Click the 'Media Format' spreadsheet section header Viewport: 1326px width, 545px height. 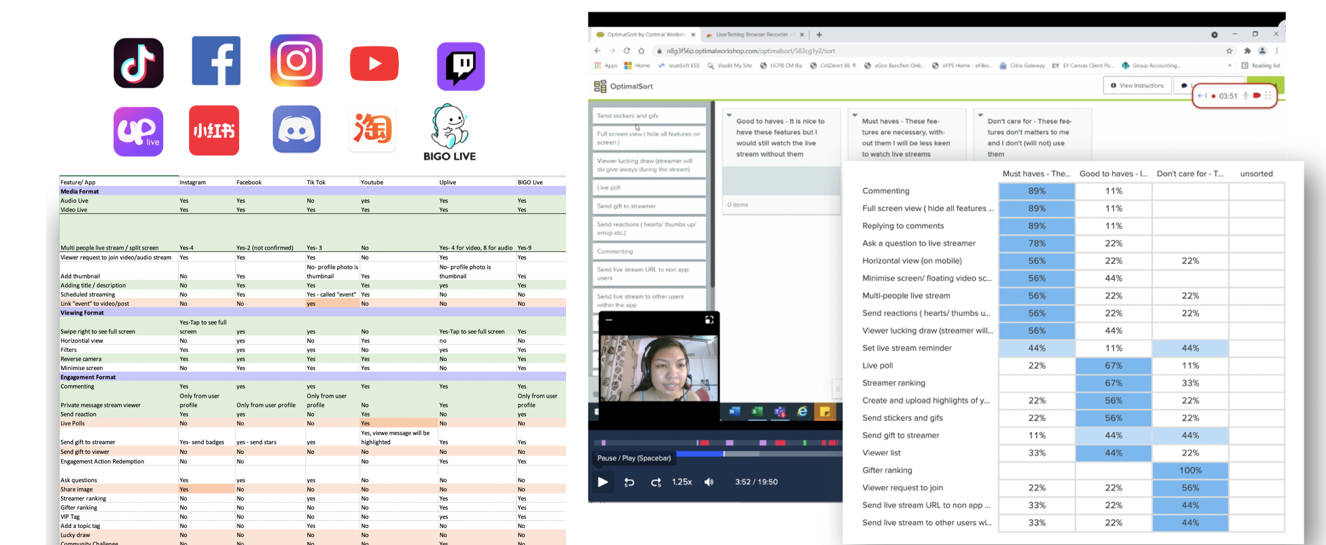click(79, 191)
